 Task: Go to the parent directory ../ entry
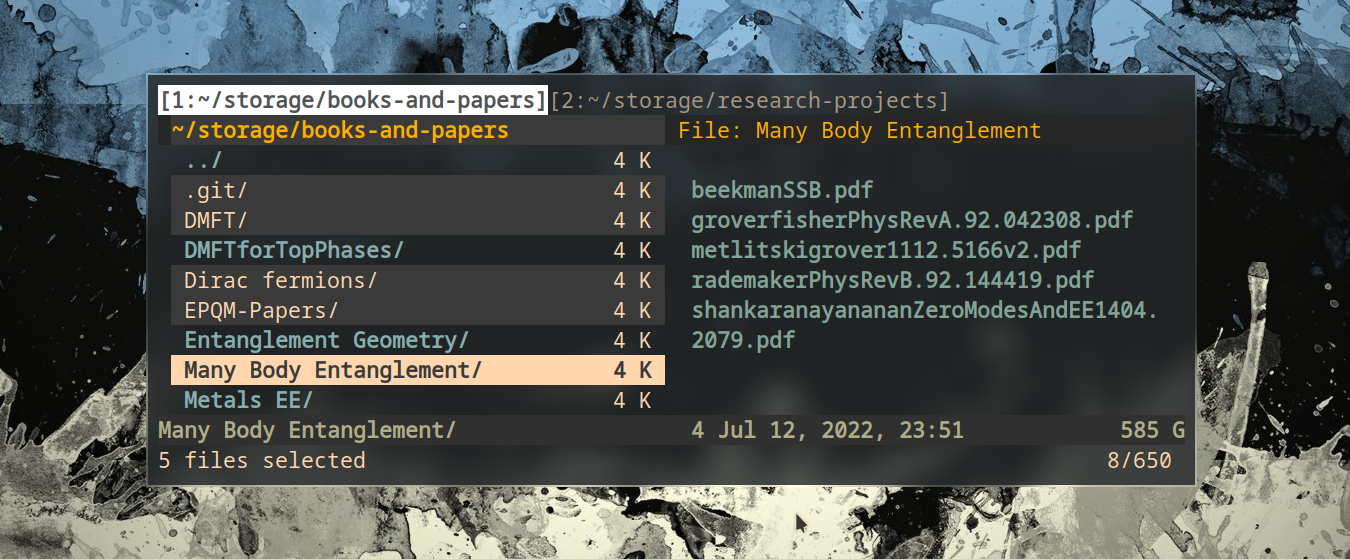203,160
